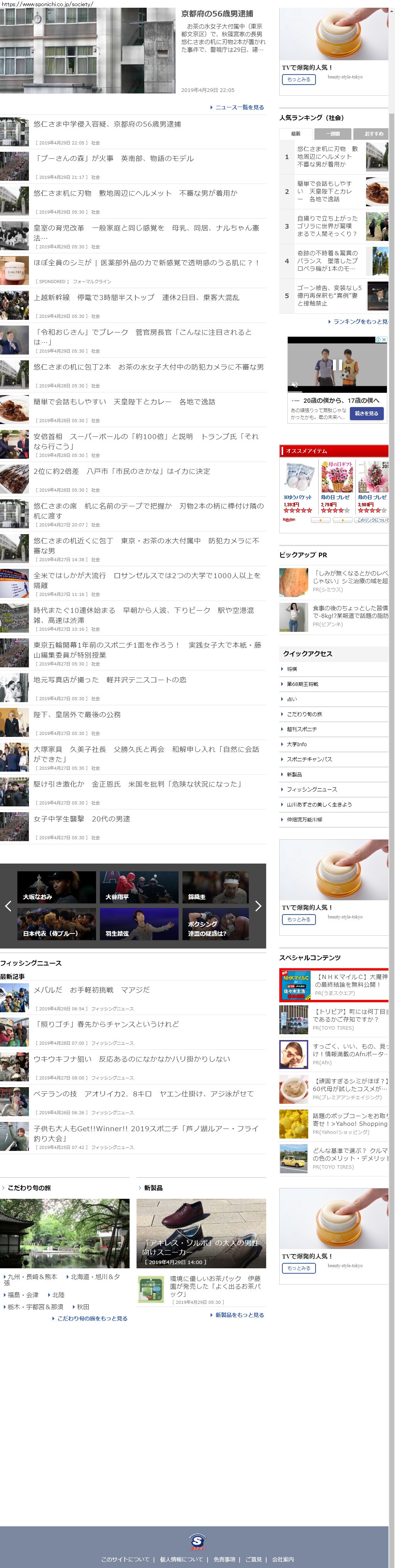Viewport: 395px width, 1568px height.
Task: Close the video ad with X
Action: pyautogui.click(x=384, y=339)
